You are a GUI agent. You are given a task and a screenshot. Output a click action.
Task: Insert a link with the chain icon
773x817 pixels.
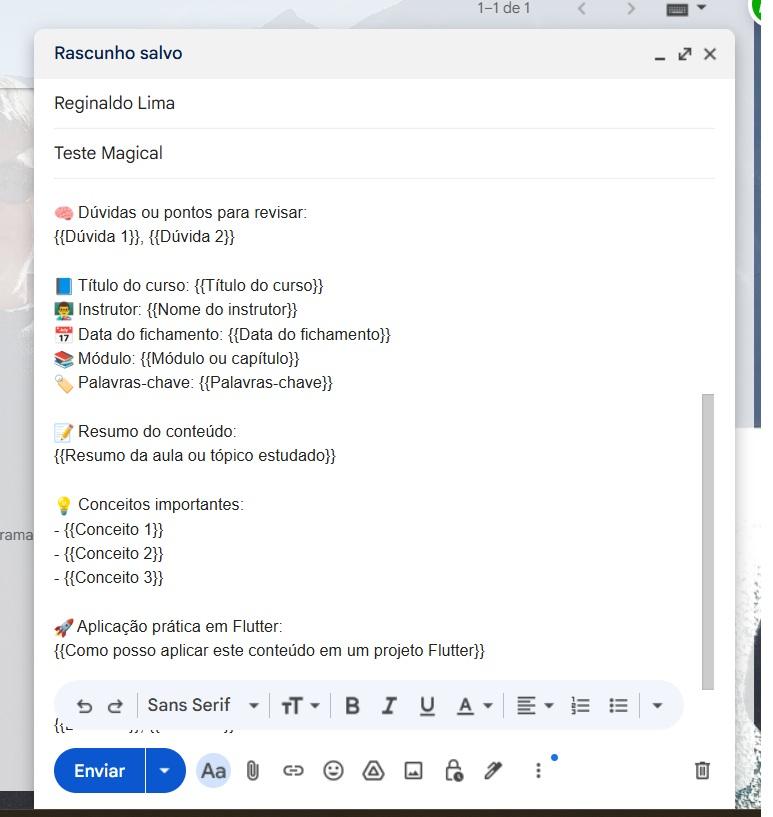pyautogui.click(x=293, y=771)
